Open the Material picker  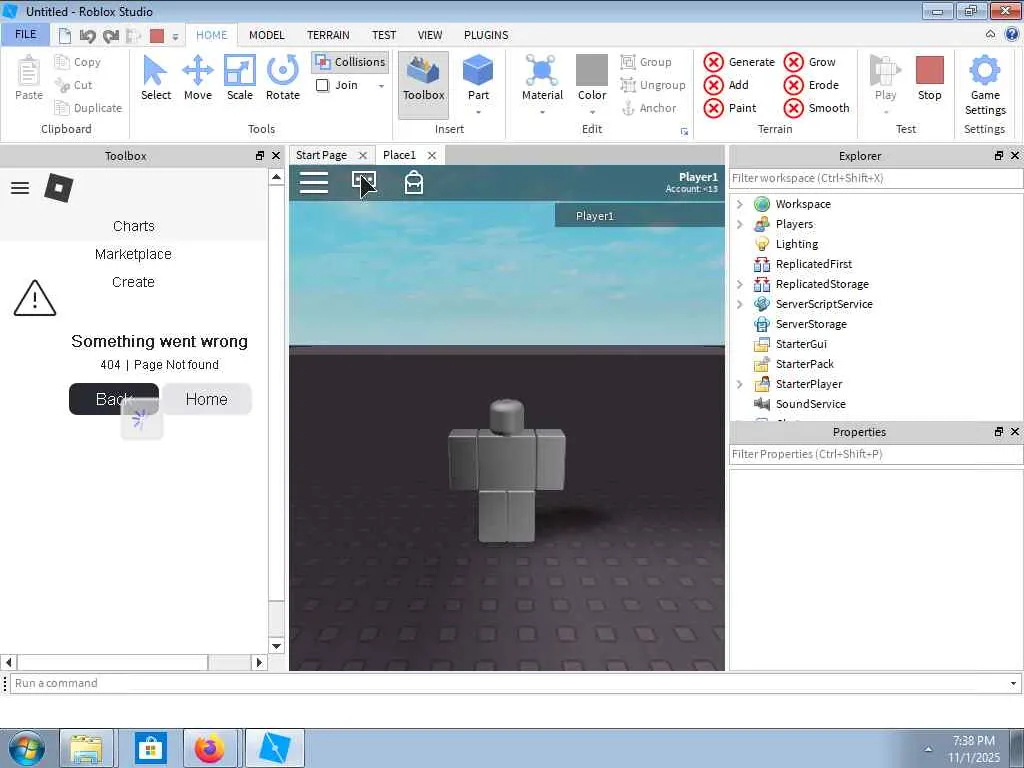pyautogui.click(x=542, y=78)
